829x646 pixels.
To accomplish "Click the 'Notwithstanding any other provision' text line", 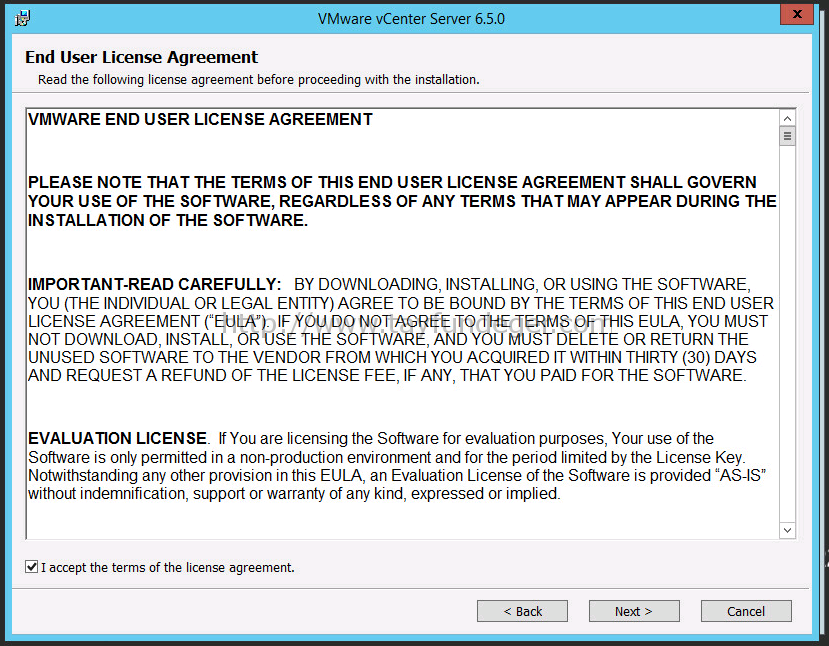I will click(397, 475).
